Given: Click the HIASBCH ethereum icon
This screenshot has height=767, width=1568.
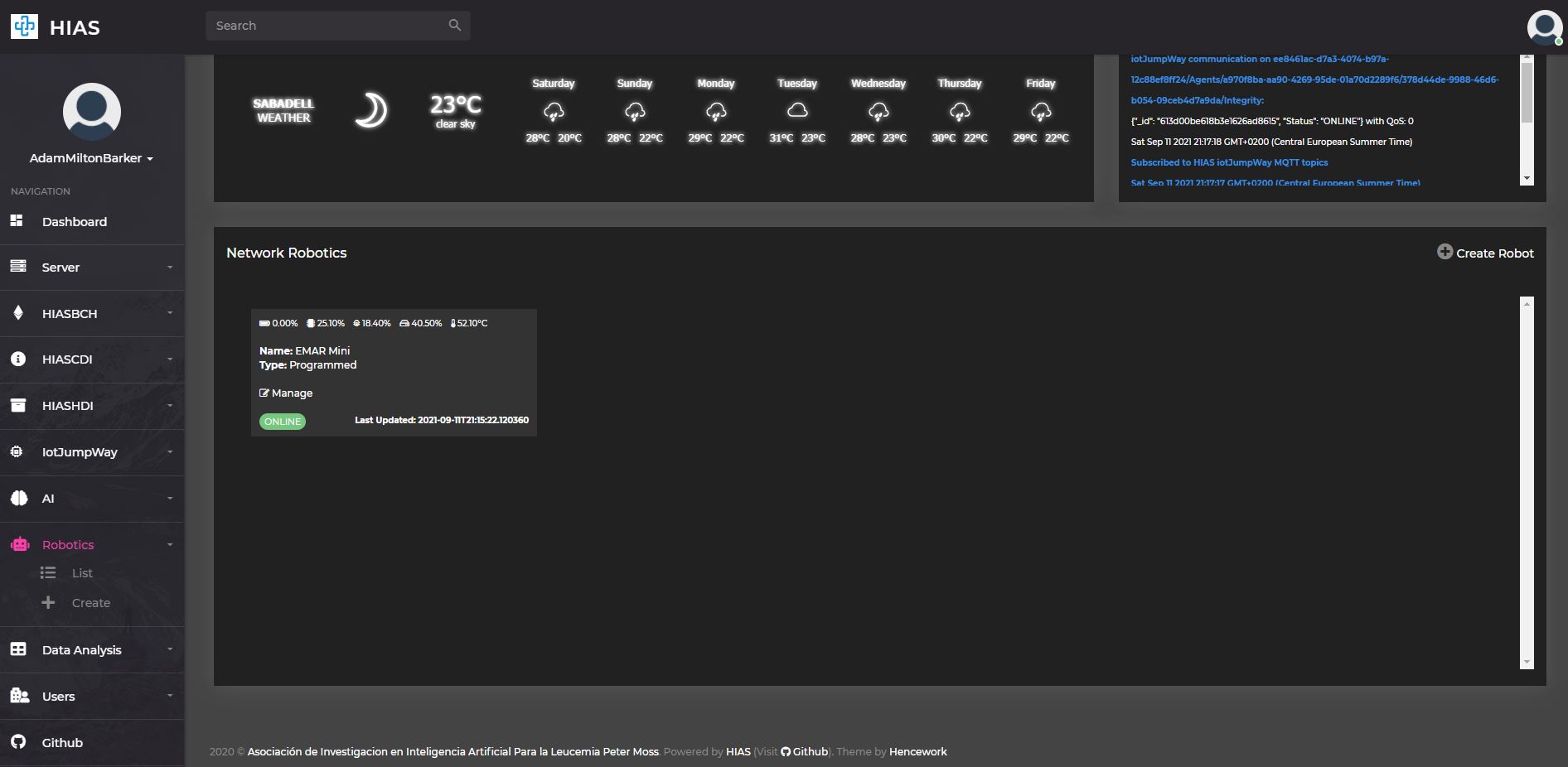Looking at the screenshot, I should [x=18, y=312].
